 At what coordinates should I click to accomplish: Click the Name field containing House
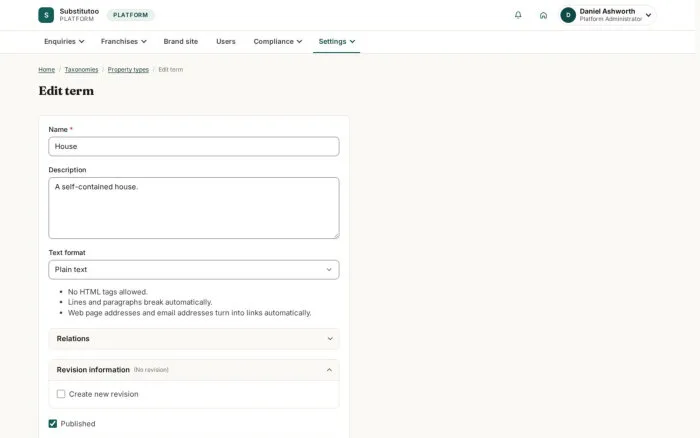click(194, 146)
